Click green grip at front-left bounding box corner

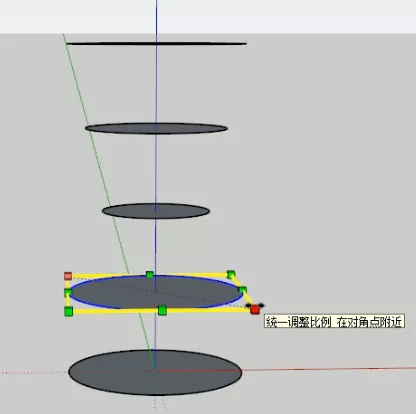(68, 311)
